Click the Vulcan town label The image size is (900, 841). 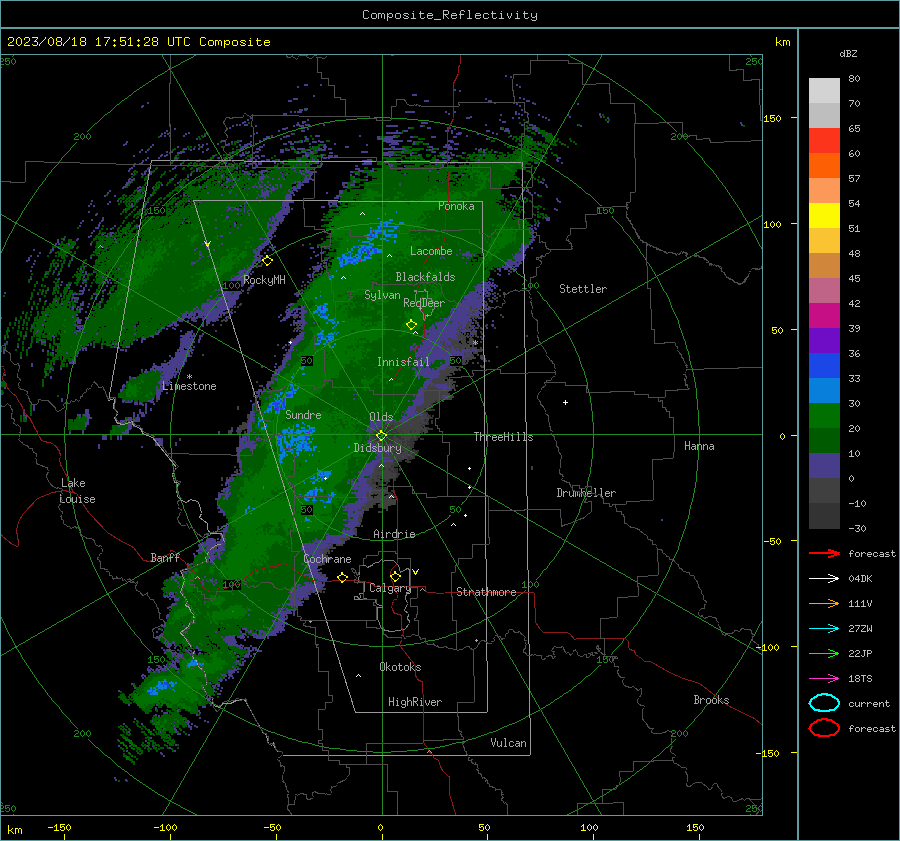click(508, 743)
